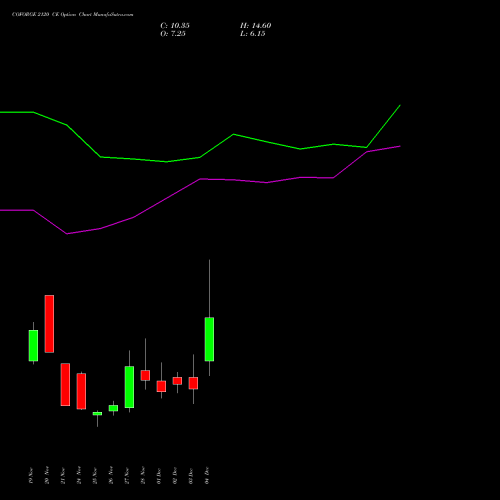Click the low value L: 6.15
Viewport: 500px width, 500px height.
tap(252, 34)
